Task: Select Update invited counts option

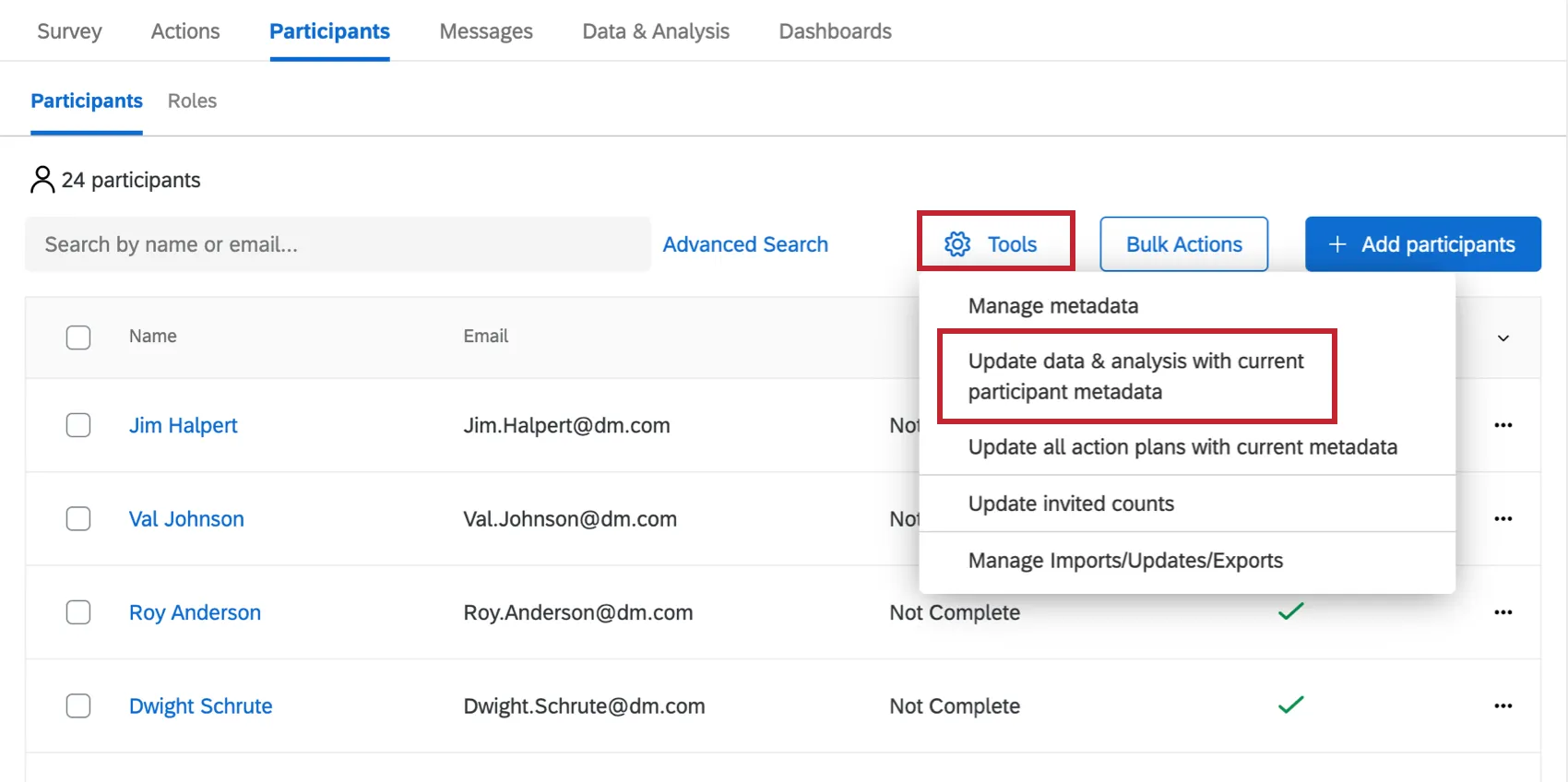Action: click(x=1070, y=504)
